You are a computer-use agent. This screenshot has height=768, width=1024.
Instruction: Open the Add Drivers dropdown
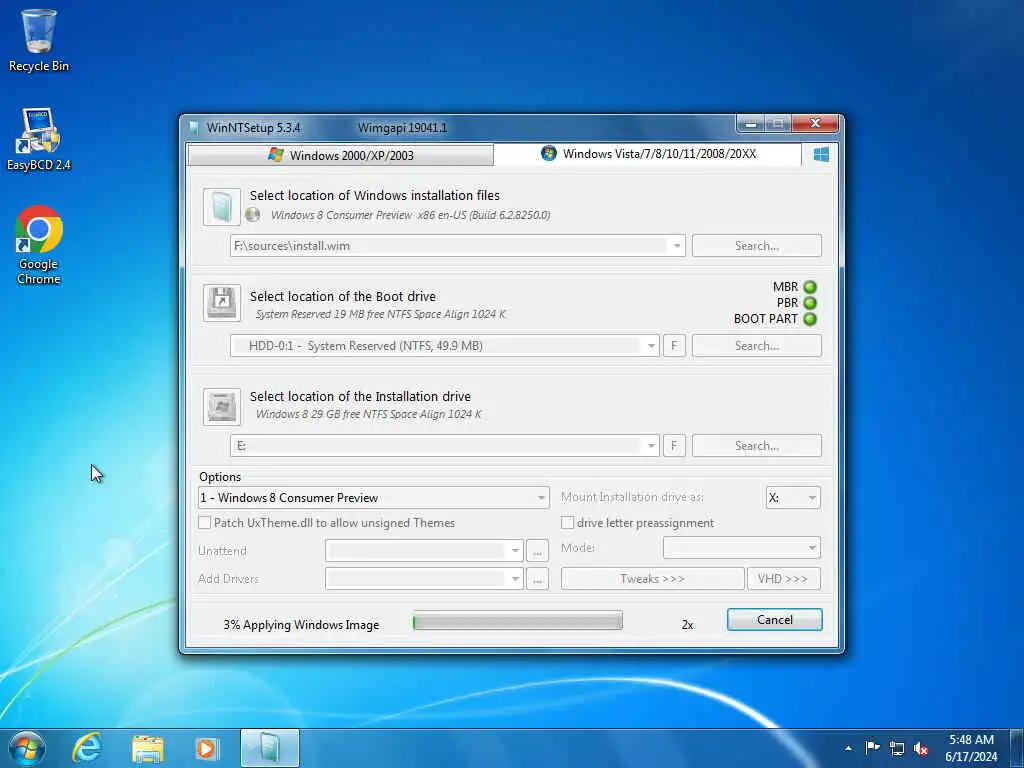point(515,579)
